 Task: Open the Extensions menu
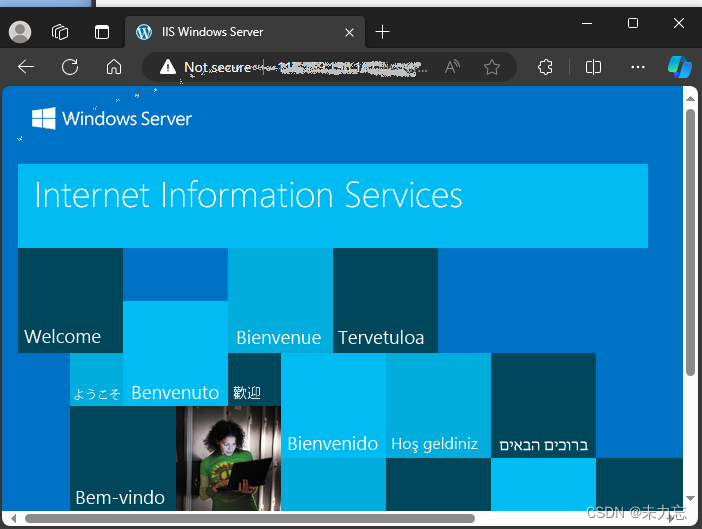545,67
